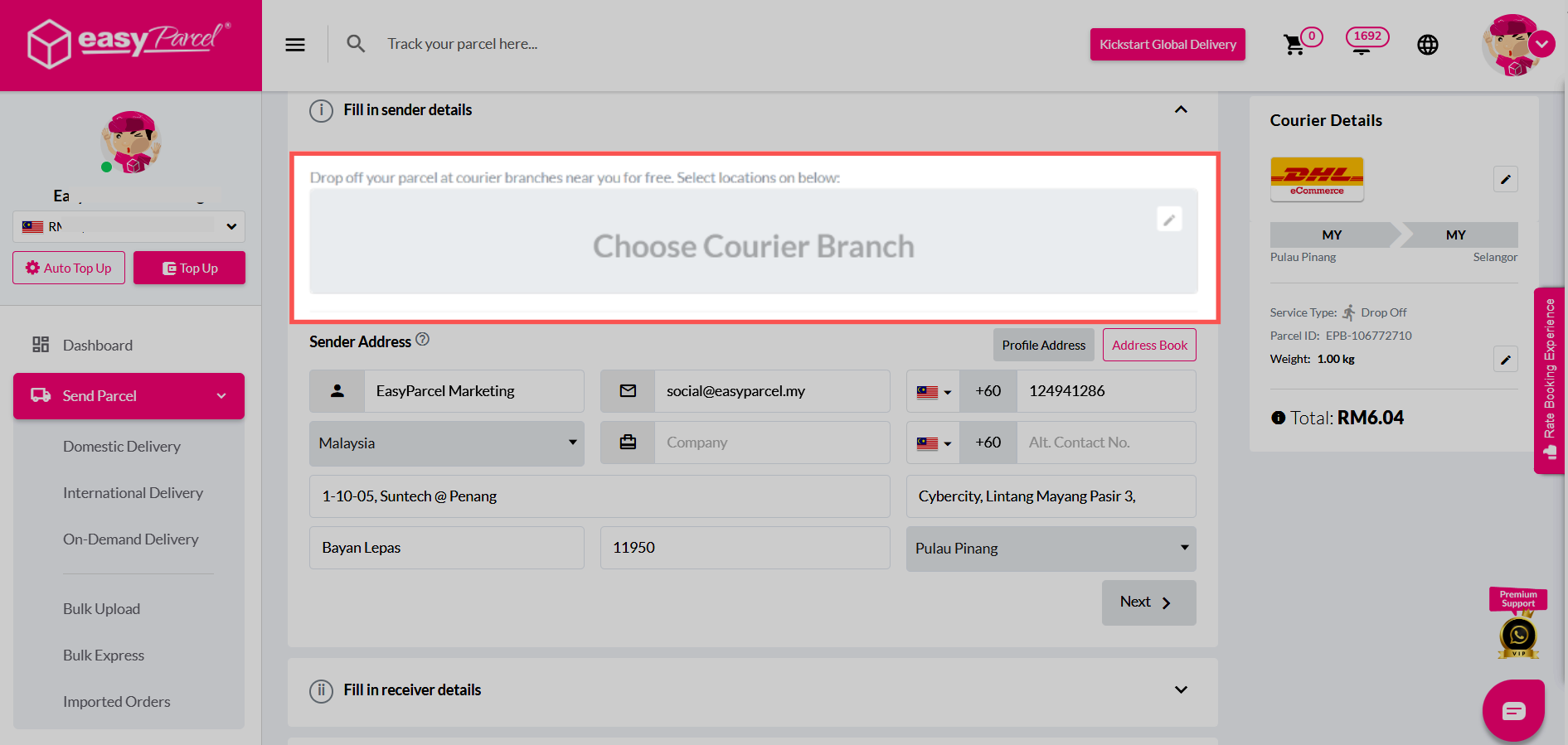Open the currency selector dropdown
Viewport: 1568px width, 745px height.
click(129, 226)
